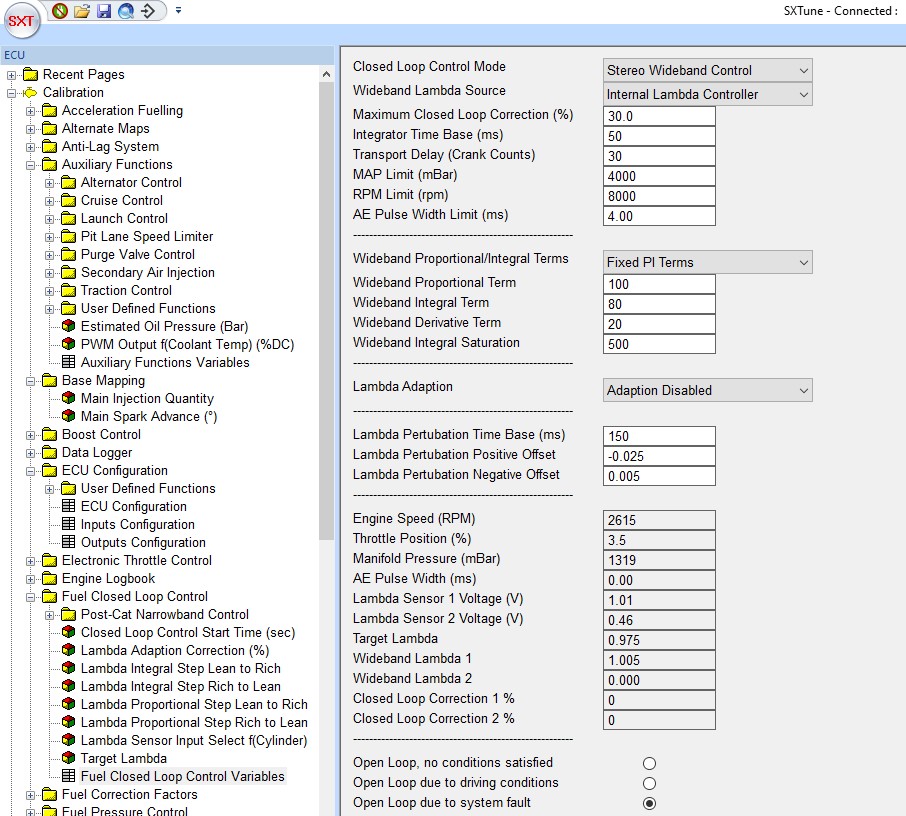
Task: Select Open Loop due to system fault
Action: tap(650, 803)
